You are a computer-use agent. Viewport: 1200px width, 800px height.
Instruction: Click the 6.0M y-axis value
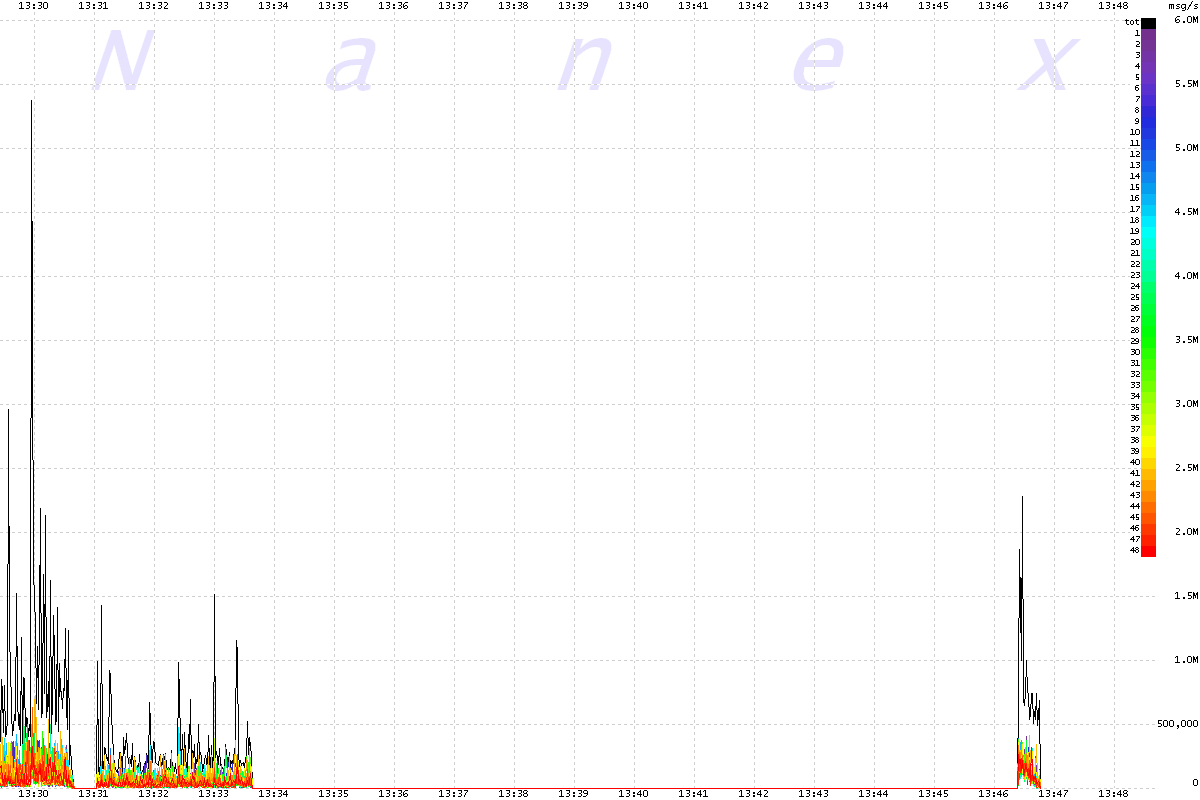coord(1186,20)
